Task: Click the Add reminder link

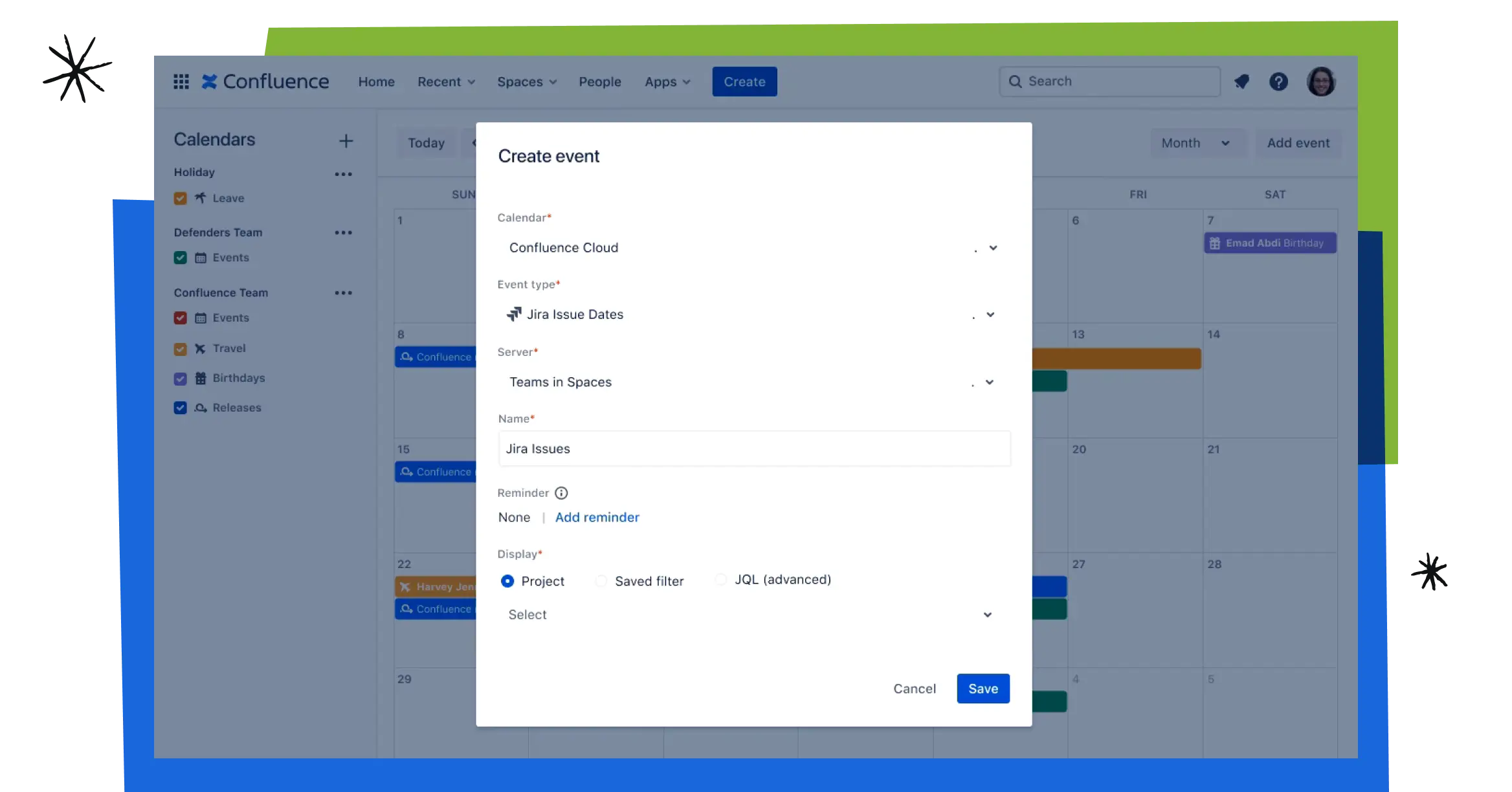Action: tap(597, 518)
